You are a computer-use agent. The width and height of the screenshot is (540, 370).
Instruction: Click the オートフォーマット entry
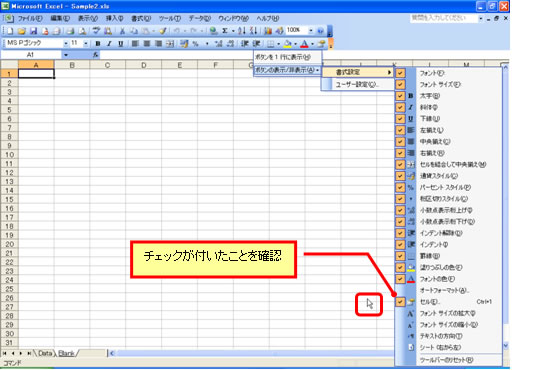tap(448, 290)
